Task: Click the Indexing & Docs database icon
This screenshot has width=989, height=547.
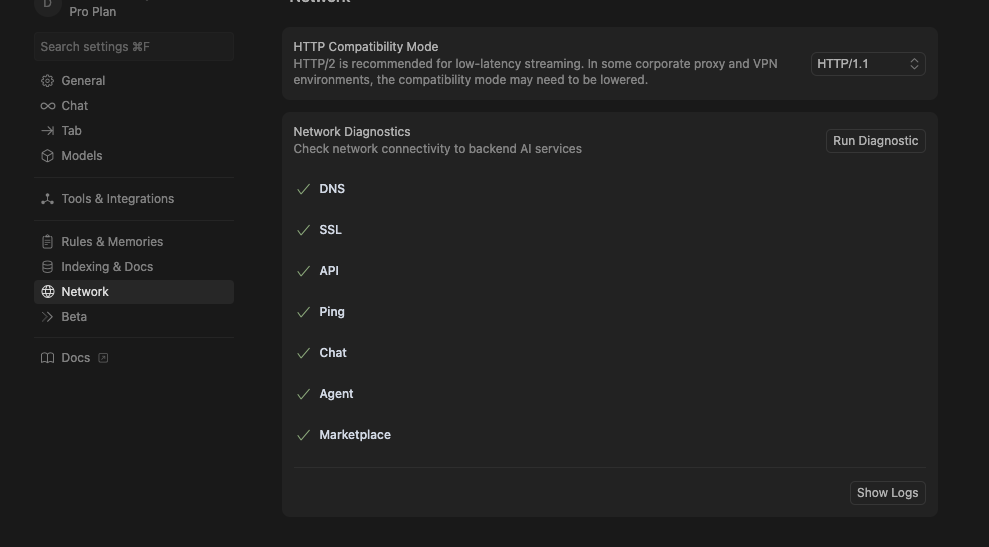Action: tap(47, 267)
